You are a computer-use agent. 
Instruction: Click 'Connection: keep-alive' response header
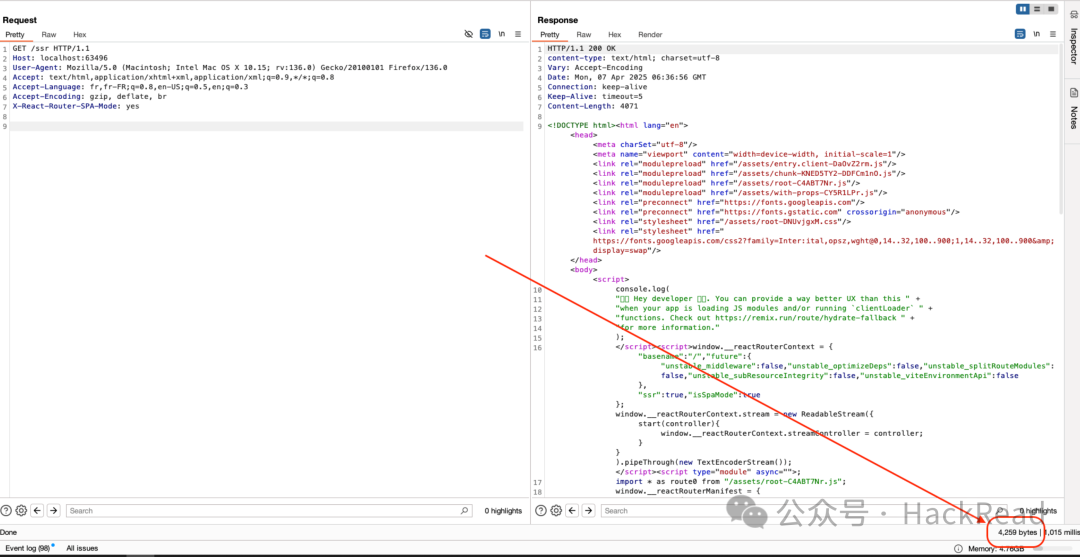596,87
